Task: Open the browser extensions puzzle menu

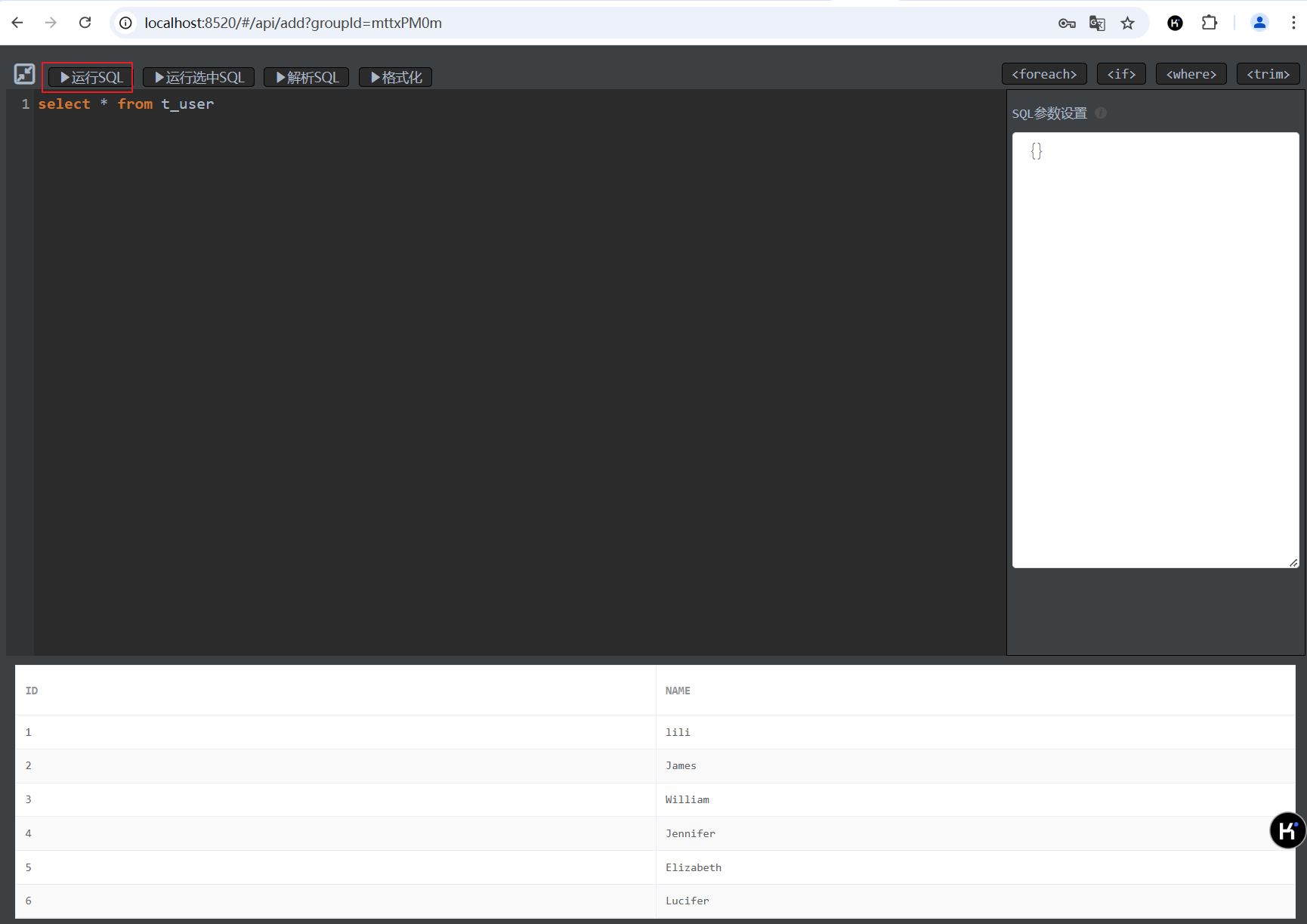Action: point(1210,23)
